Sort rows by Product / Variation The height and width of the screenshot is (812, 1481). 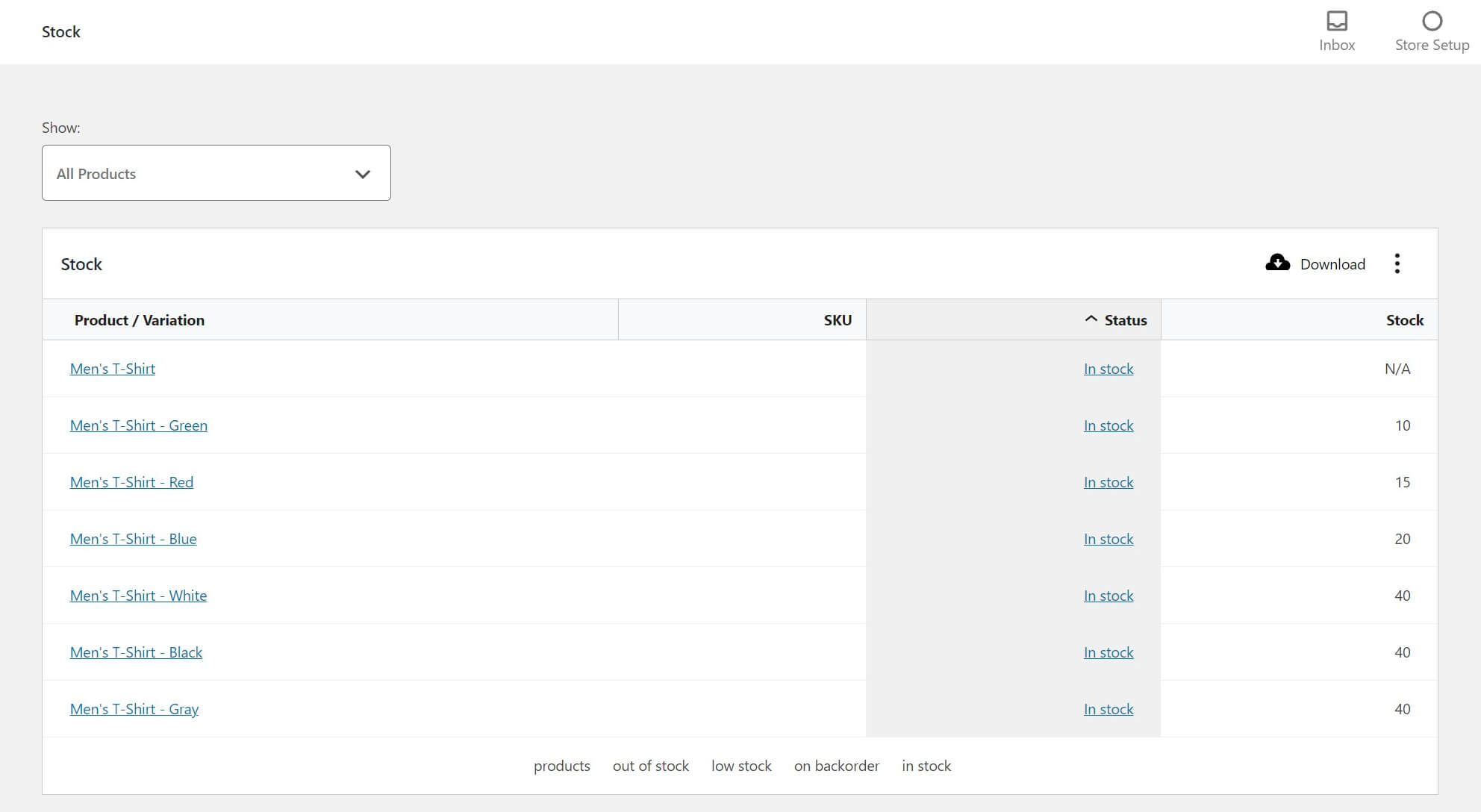[x=139, y=319]
